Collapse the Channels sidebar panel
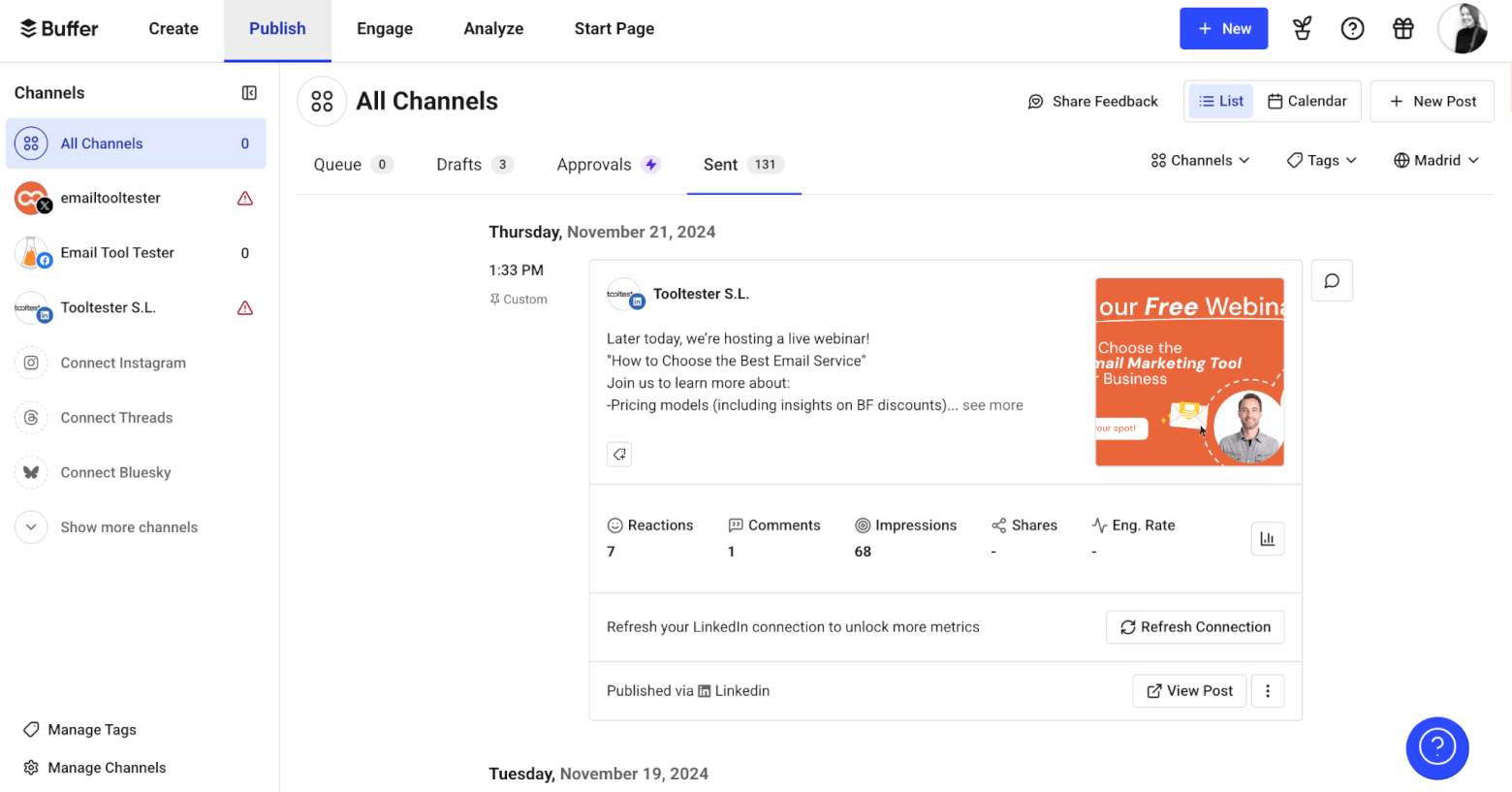This screenshot has width=1512, height=792. [x=249, y=92]
